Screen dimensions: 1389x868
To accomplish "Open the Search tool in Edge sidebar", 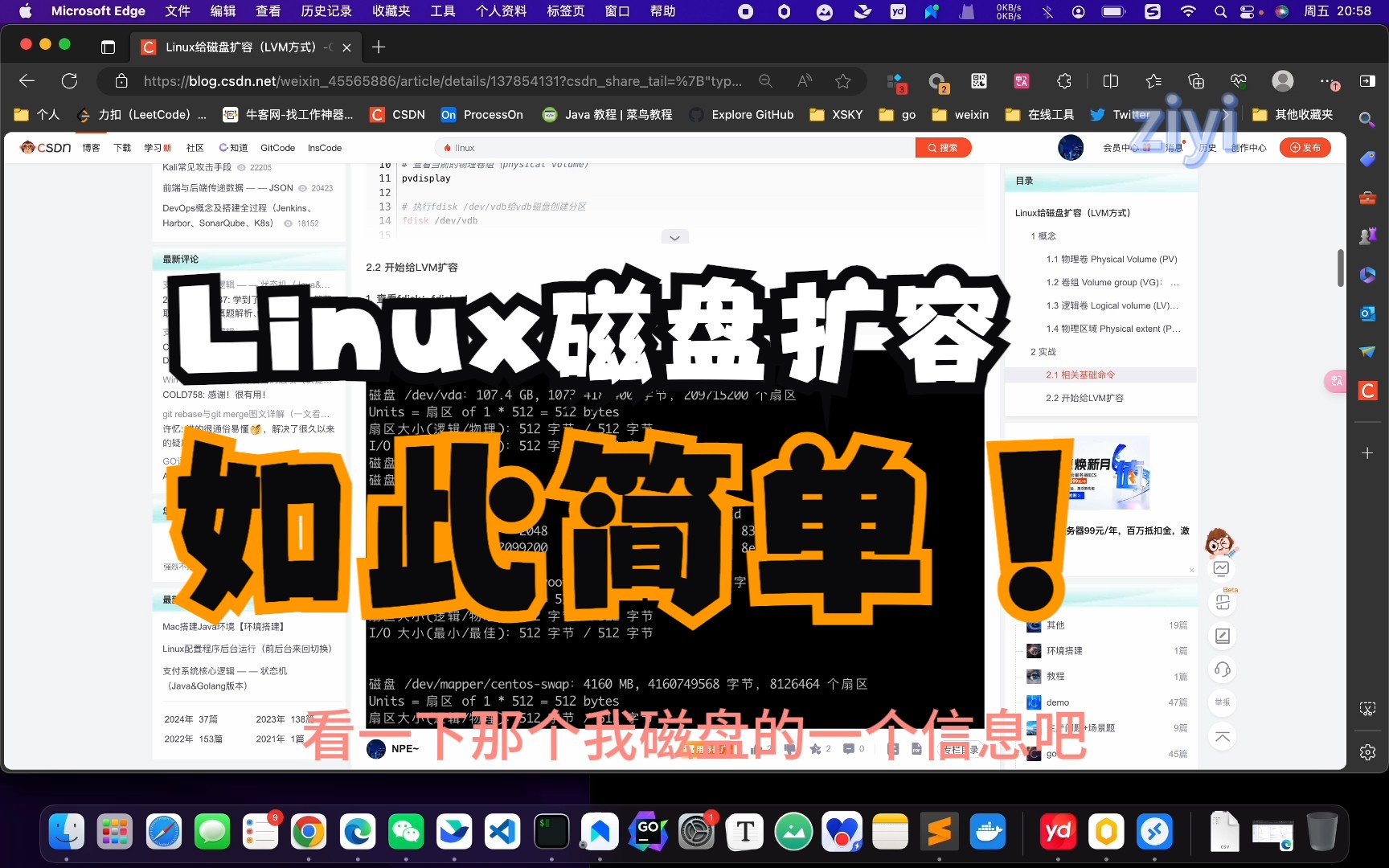I will coord(1366,120).
